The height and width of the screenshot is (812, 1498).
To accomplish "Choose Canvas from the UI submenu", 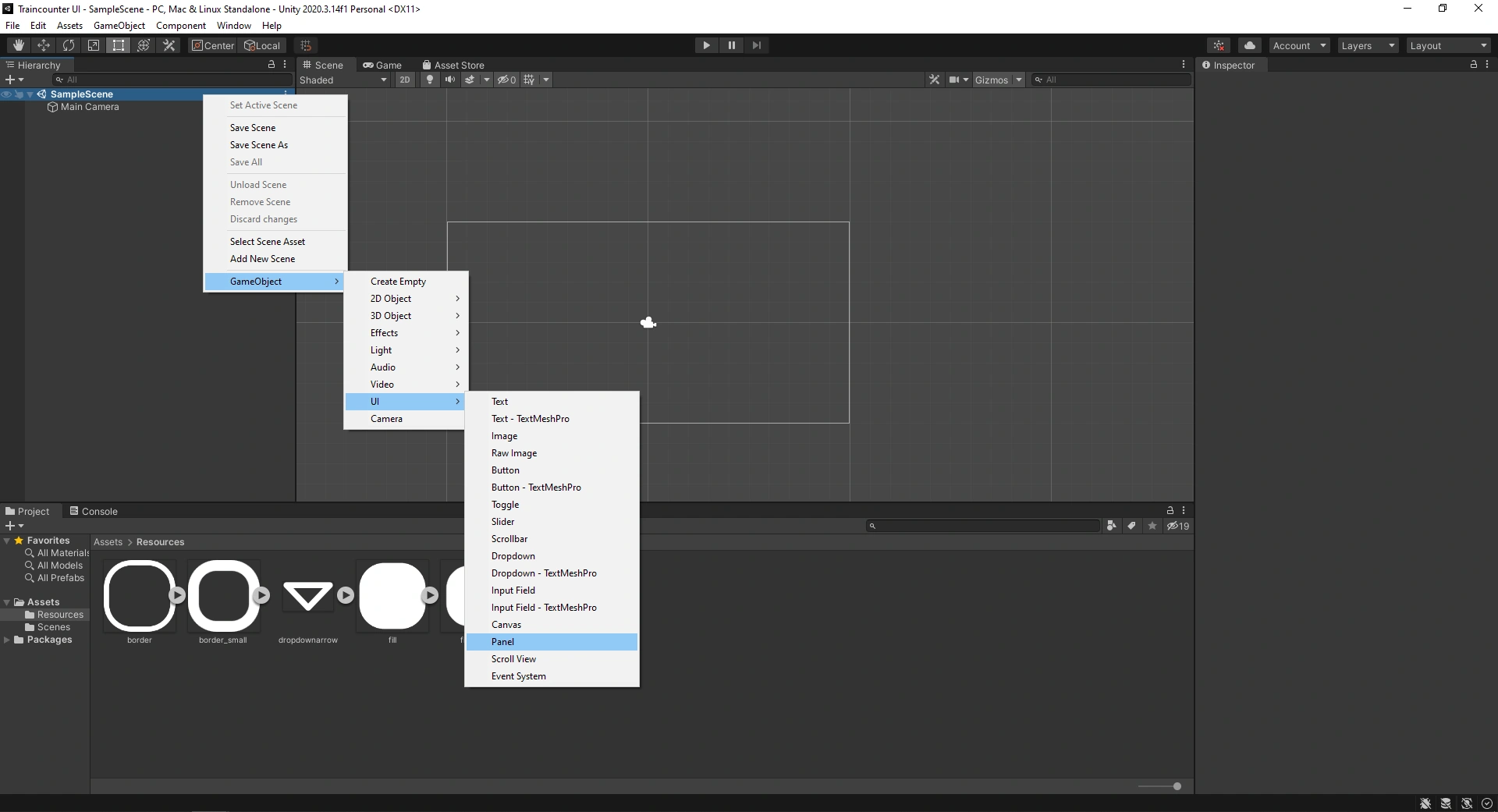I will (552, 625).
